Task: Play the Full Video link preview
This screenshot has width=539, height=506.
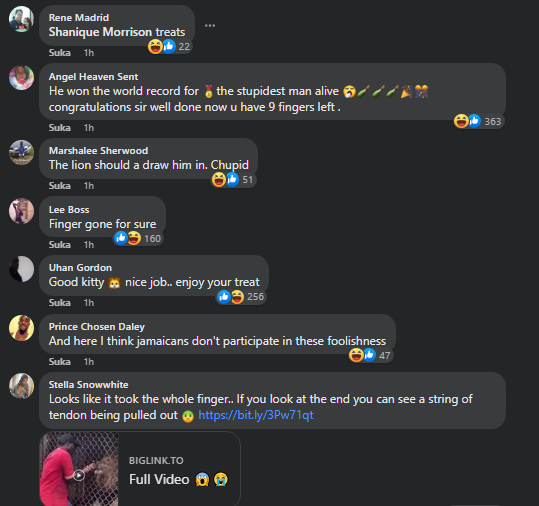Action: [79, 475]
